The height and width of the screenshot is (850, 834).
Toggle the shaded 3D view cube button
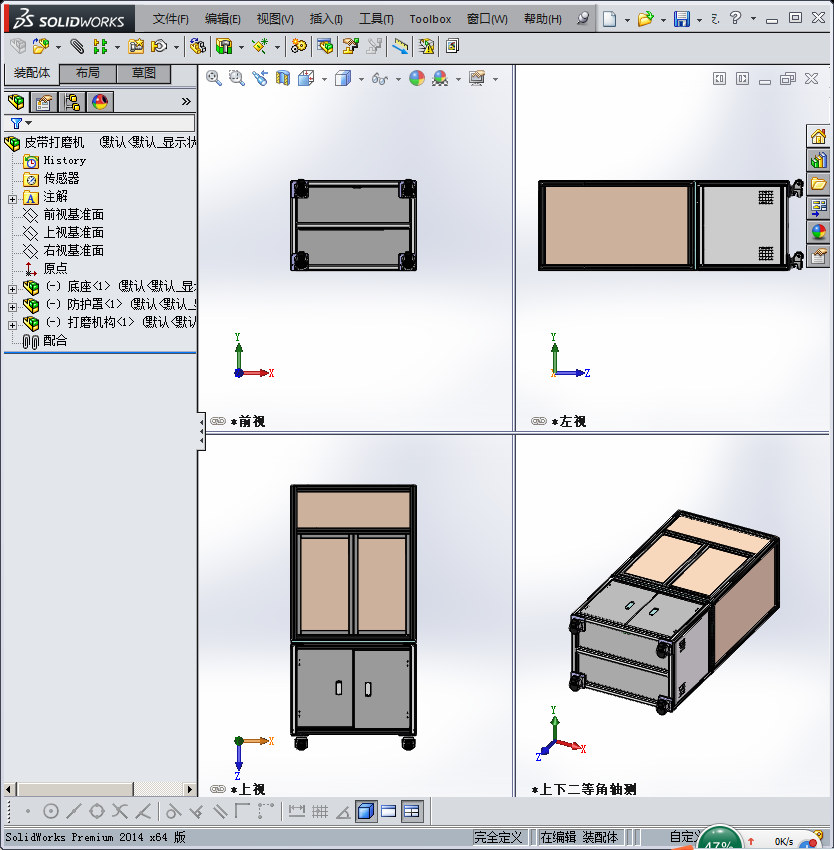pyautogui.click(x=366, y=811)
